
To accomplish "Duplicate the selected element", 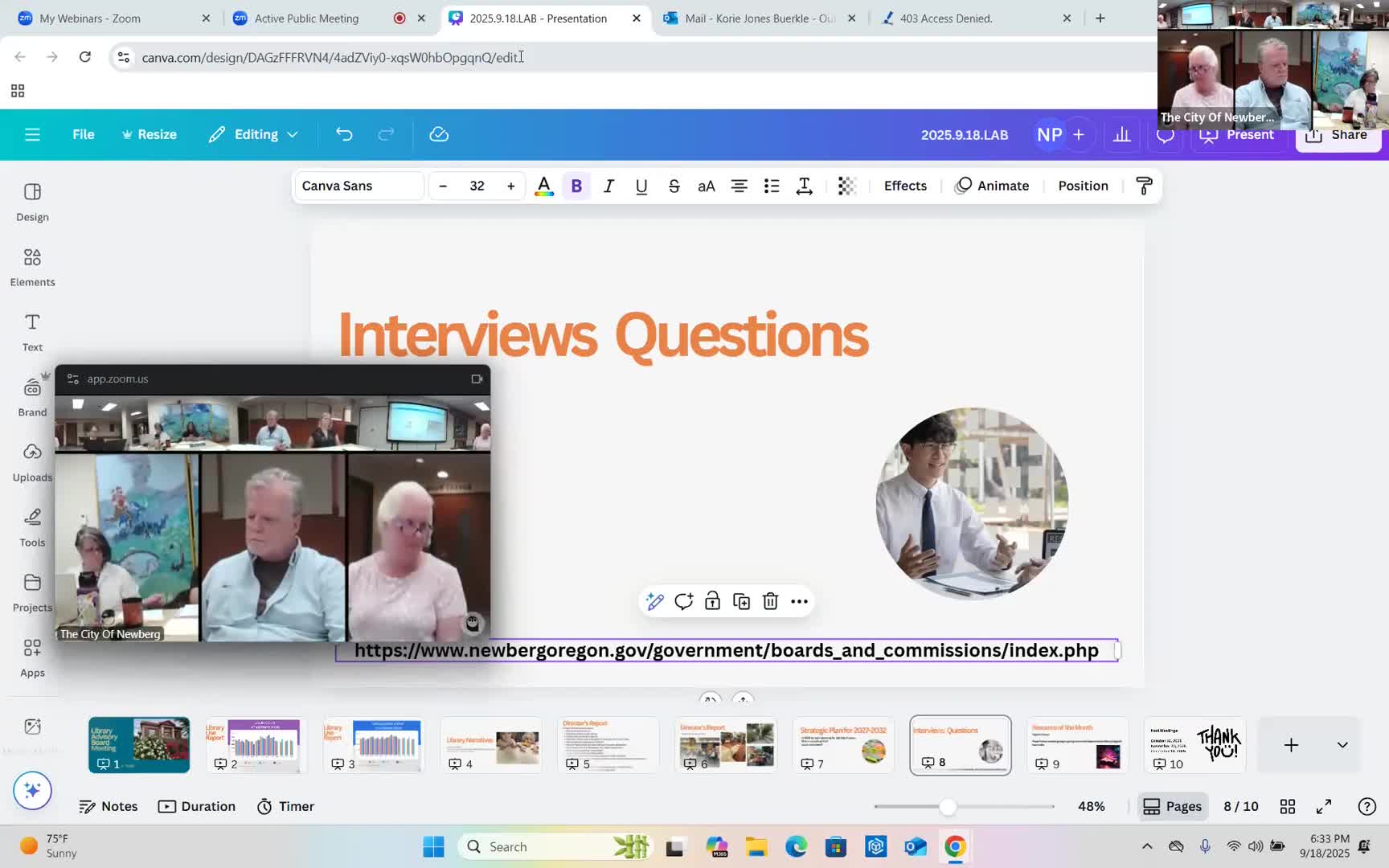I will 741,601.
